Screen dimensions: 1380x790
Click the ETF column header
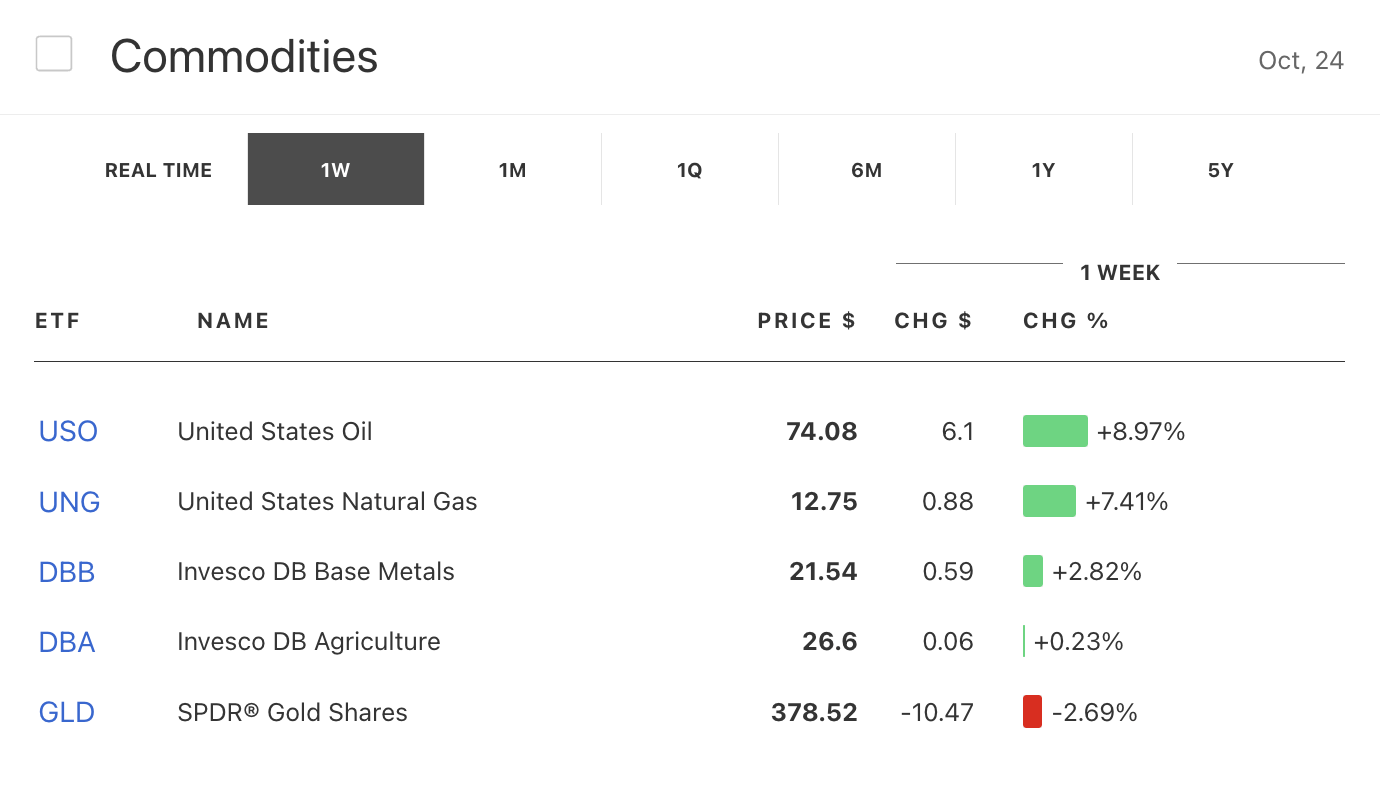tap(57, 321)
